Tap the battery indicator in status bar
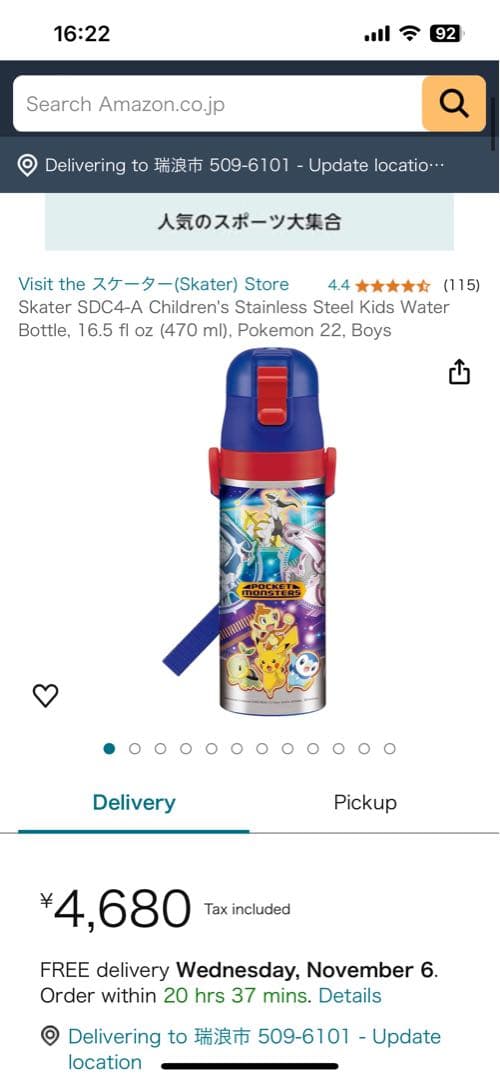Screen dimensions: 500x1080 click(x=446, y=34)
